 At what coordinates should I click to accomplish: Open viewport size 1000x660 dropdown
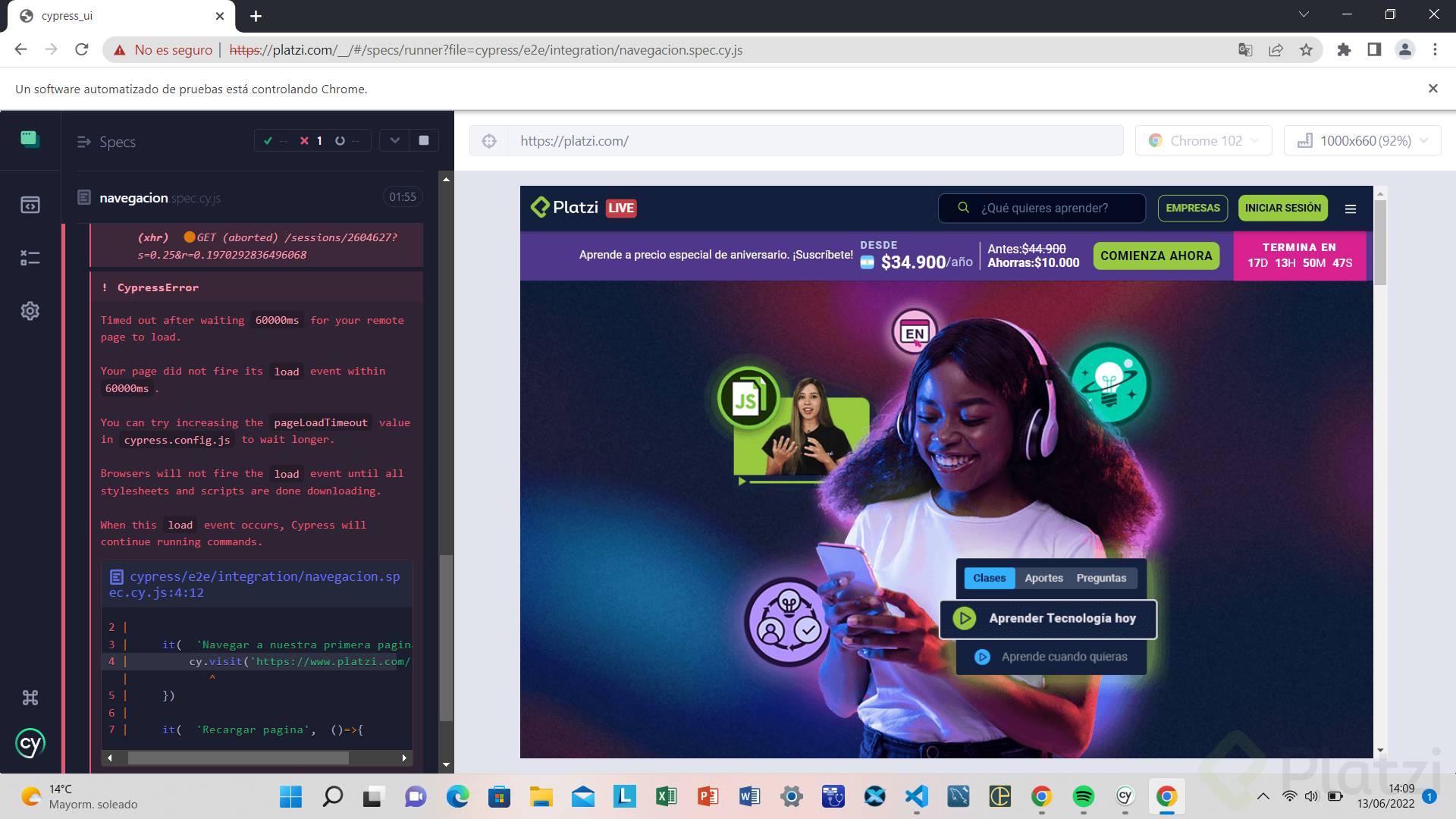(1362, 141)
